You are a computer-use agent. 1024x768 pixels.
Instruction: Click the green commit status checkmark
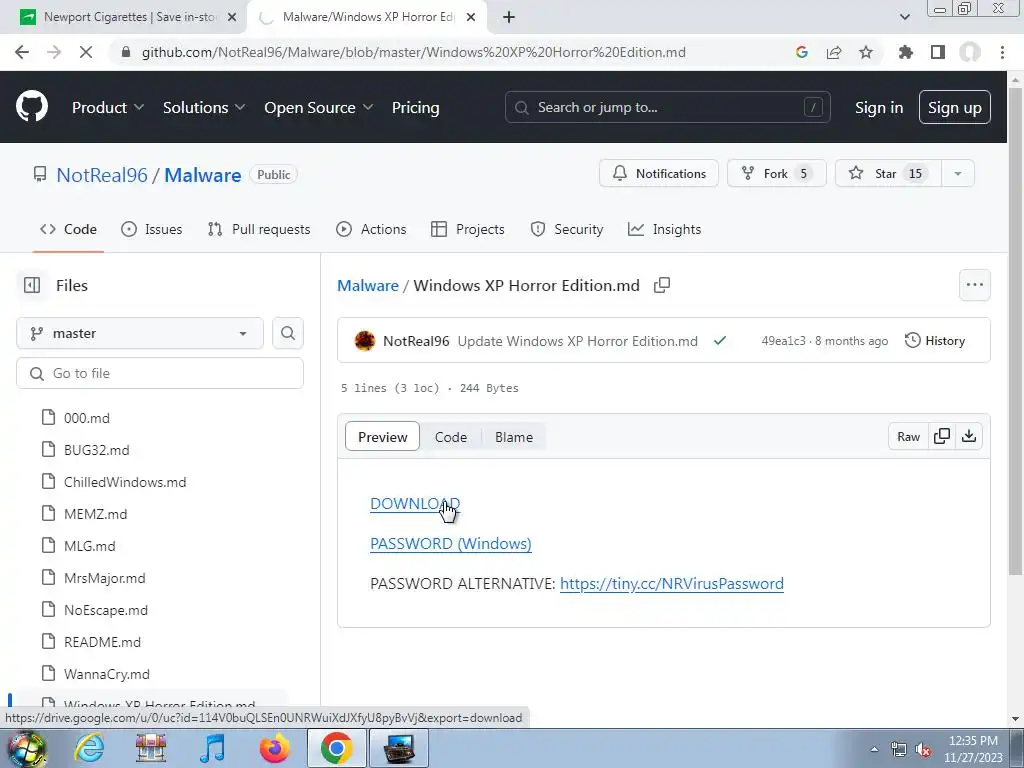[x=720, y=340]
